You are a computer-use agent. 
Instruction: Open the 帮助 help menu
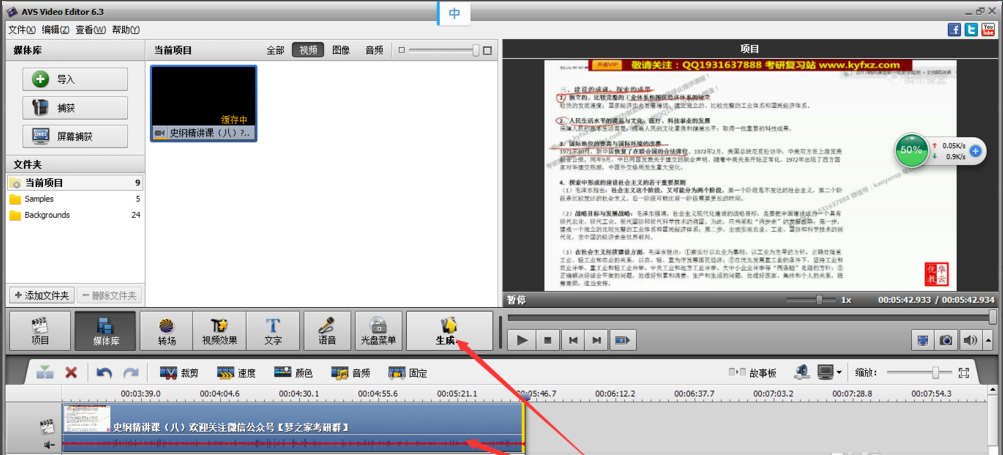tap(125, 29)
